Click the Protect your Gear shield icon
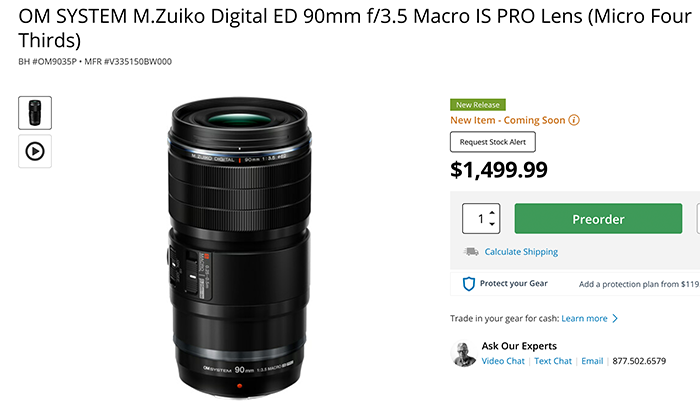Image resolution: width=700 pixels, height=406 pixels. [x=468, y=284]
